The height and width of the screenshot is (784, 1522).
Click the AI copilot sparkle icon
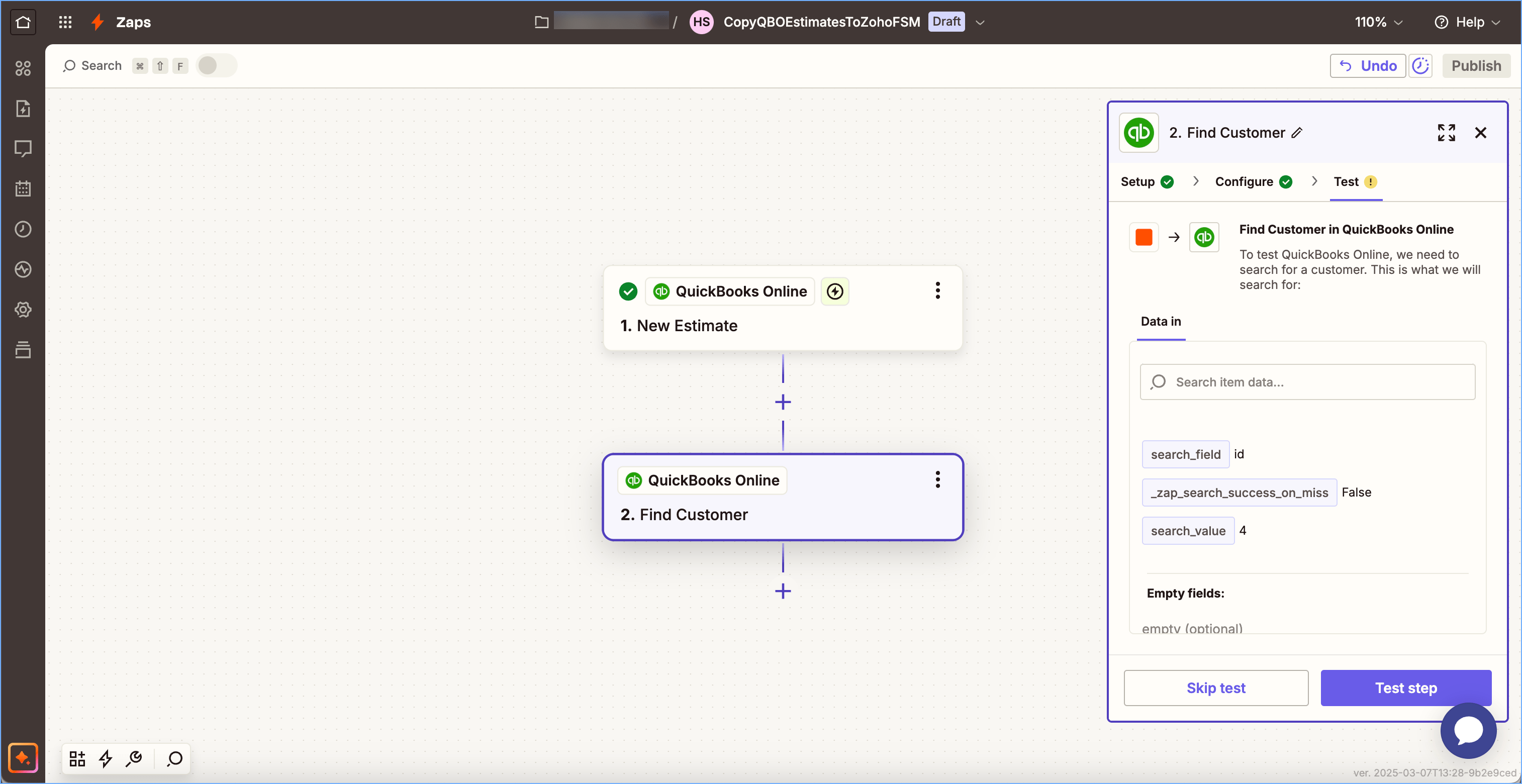pyautogui.click(x=23, y=757)
